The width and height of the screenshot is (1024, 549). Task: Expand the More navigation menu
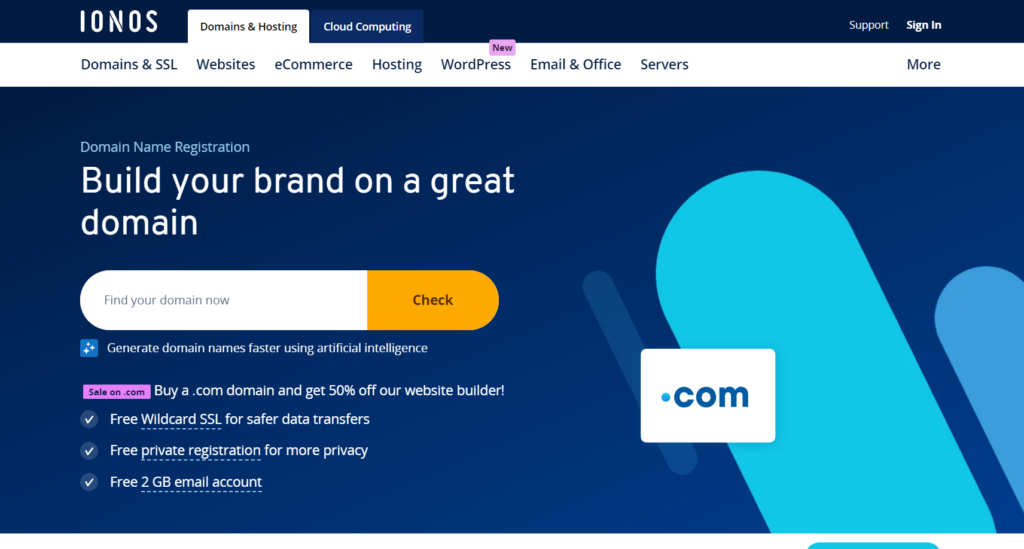coord(923,65)
